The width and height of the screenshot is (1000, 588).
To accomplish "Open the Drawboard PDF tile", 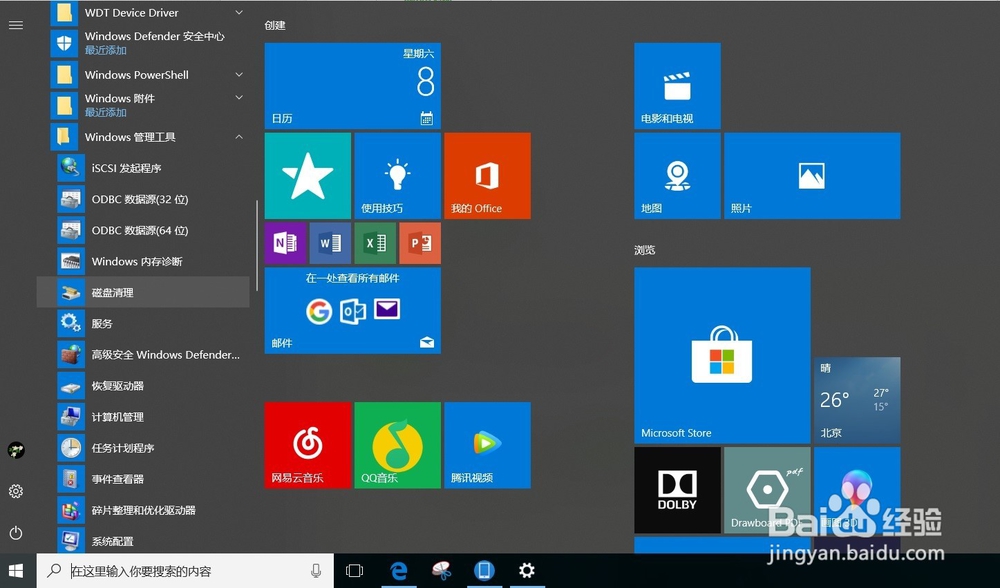I will [x=767, y=490].
